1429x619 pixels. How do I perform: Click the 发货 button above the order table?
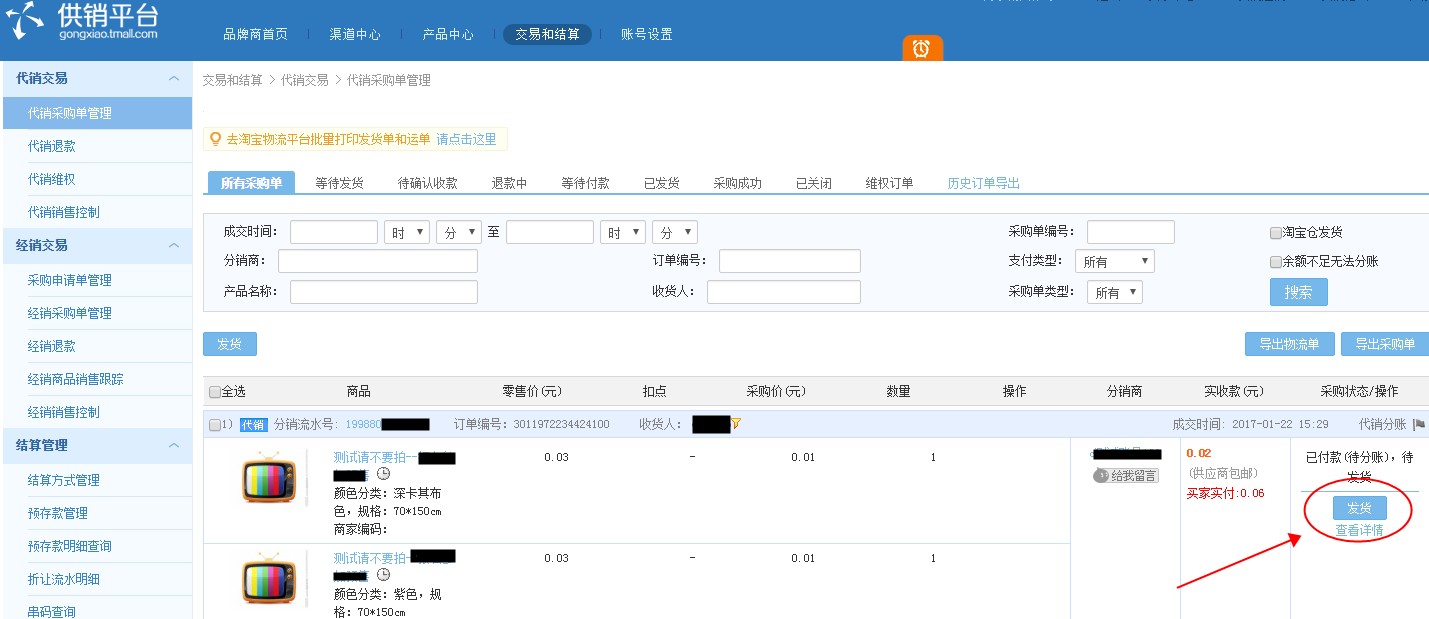230,344
